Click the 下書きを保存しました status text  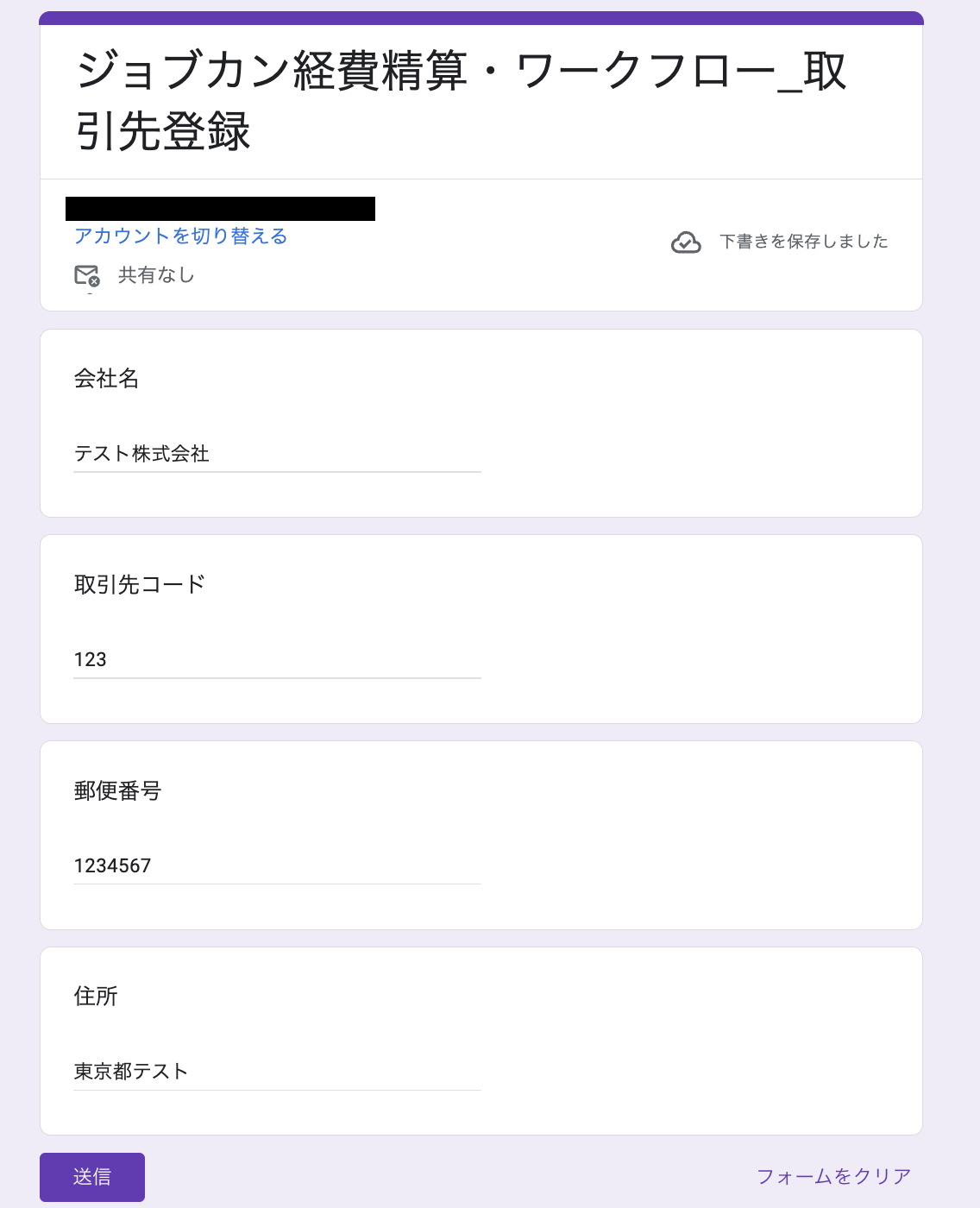(x=803, y=242)
